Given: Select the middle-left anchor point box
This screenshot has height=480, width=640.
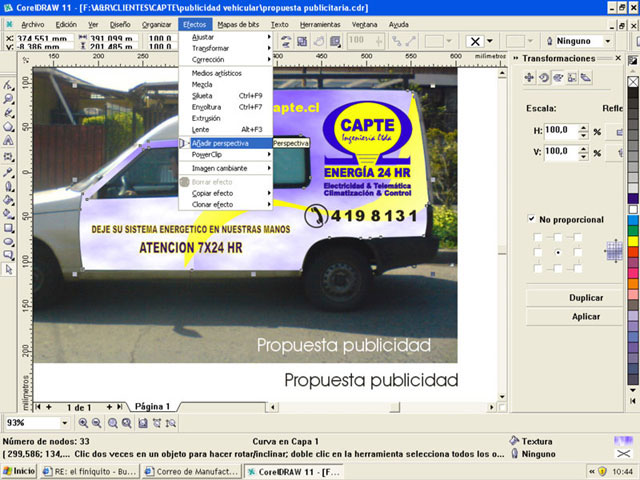Looking at the screenshot, I should coord(538,253).
